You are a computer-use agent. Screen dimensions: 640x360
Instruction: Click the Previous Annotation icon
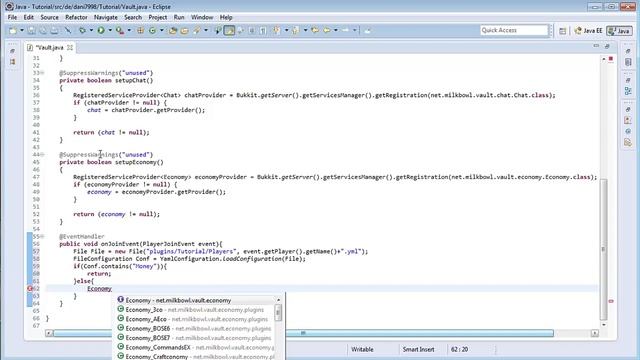(x=296, y=31)
